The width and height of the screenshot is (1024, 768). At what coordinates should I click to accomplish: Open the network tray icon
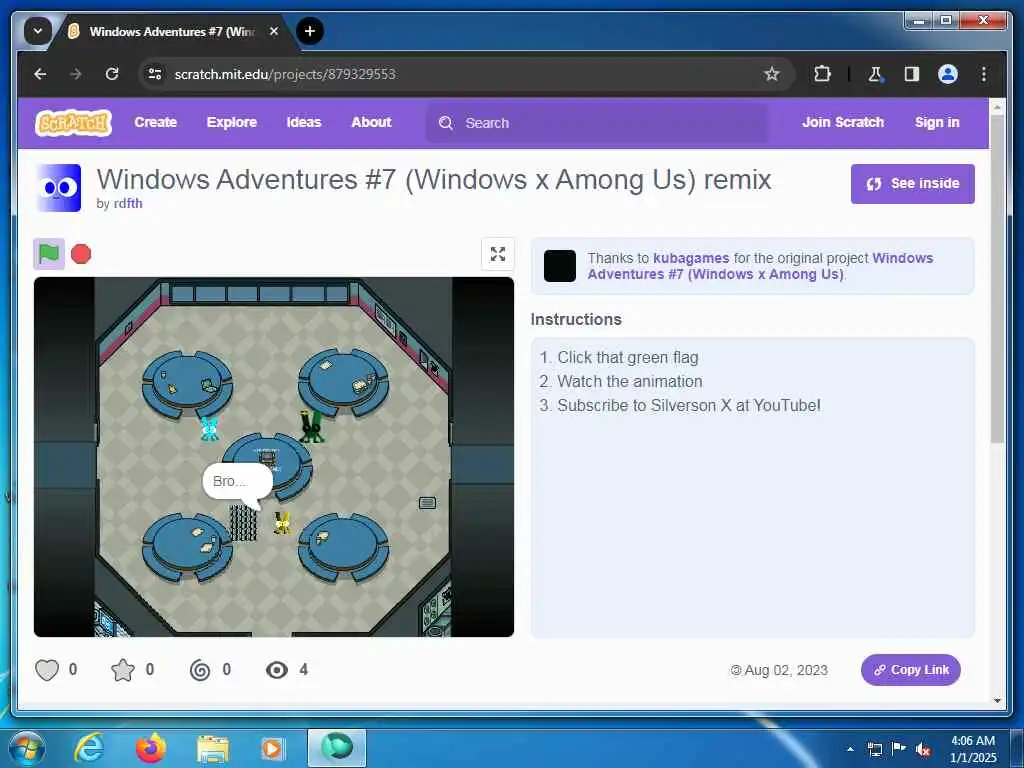point(874,750)
